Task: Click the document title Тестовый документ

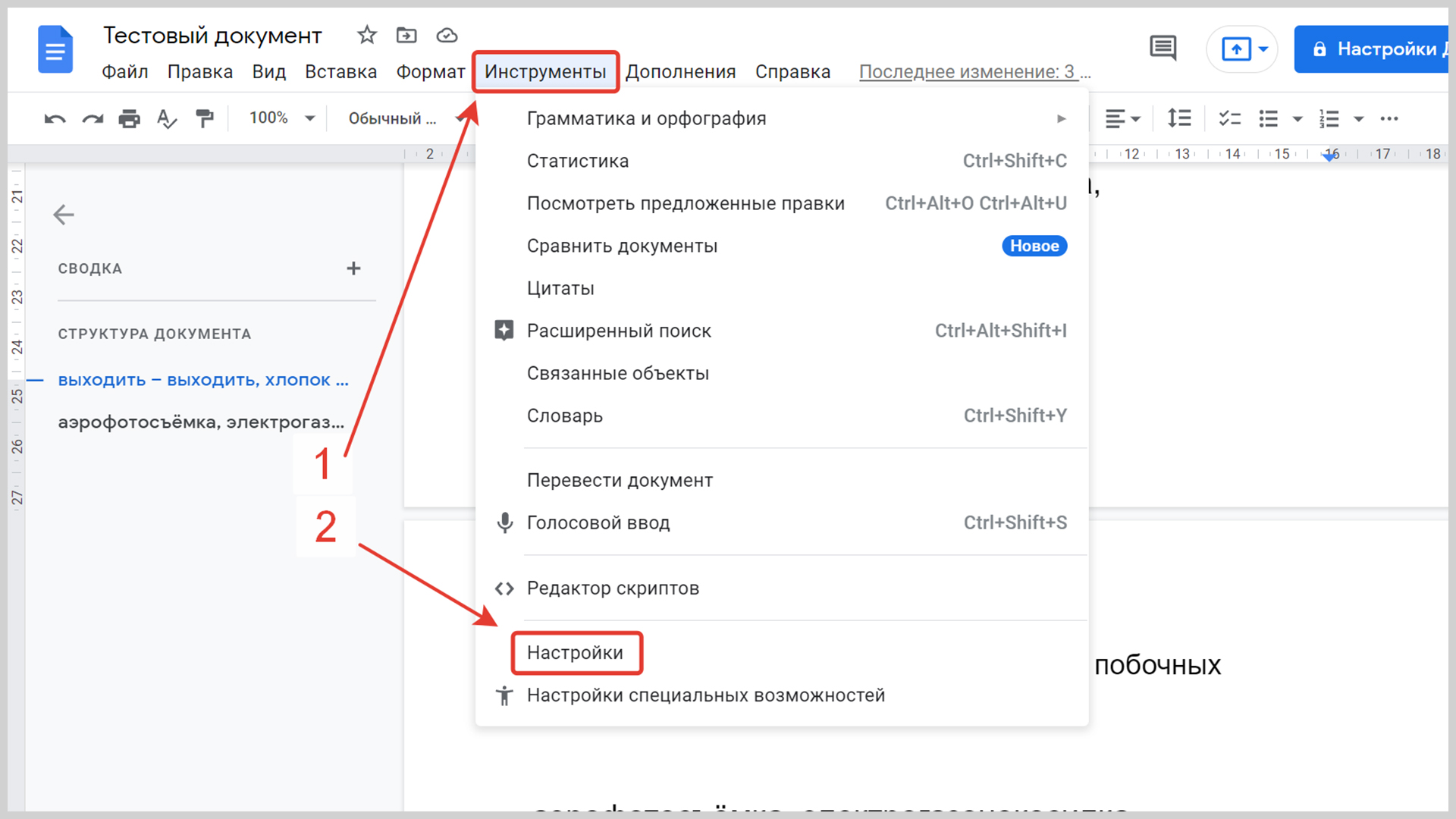Action: click(x=212, y=36)
